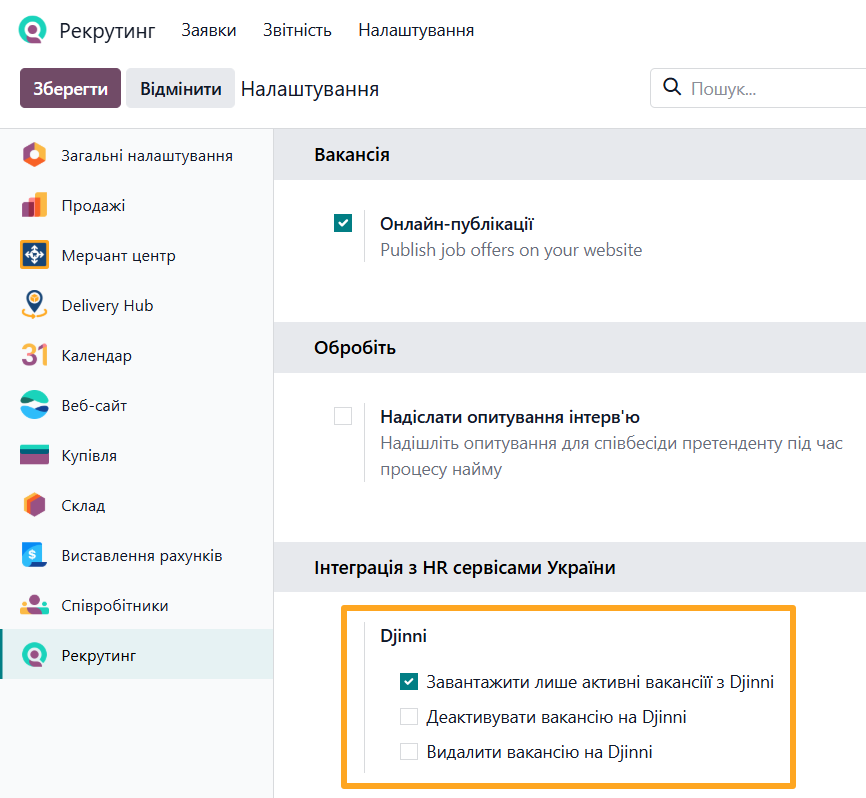Click the Співробітники people icon
This screenshot has width=866, height=798.
click(x=34, y=605)
